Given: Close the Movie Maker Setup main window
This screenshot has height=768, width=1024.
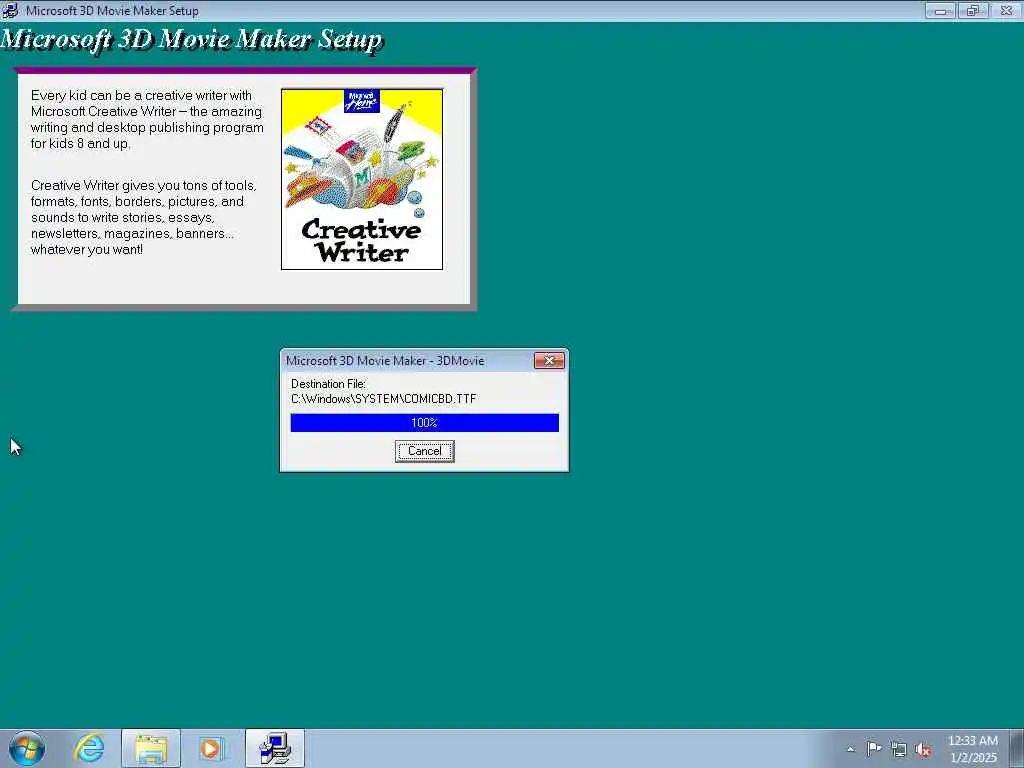Looking at the screenshot, I should [x=1006, y=10].
